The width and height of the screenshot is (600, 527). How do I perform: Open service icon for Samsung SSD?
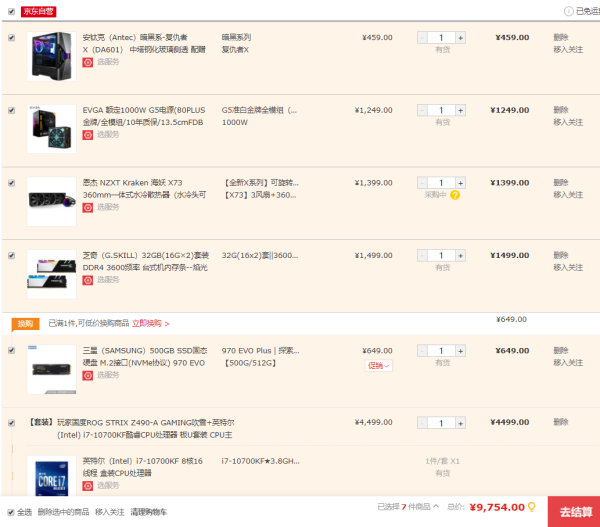click(x=88, y=375)
